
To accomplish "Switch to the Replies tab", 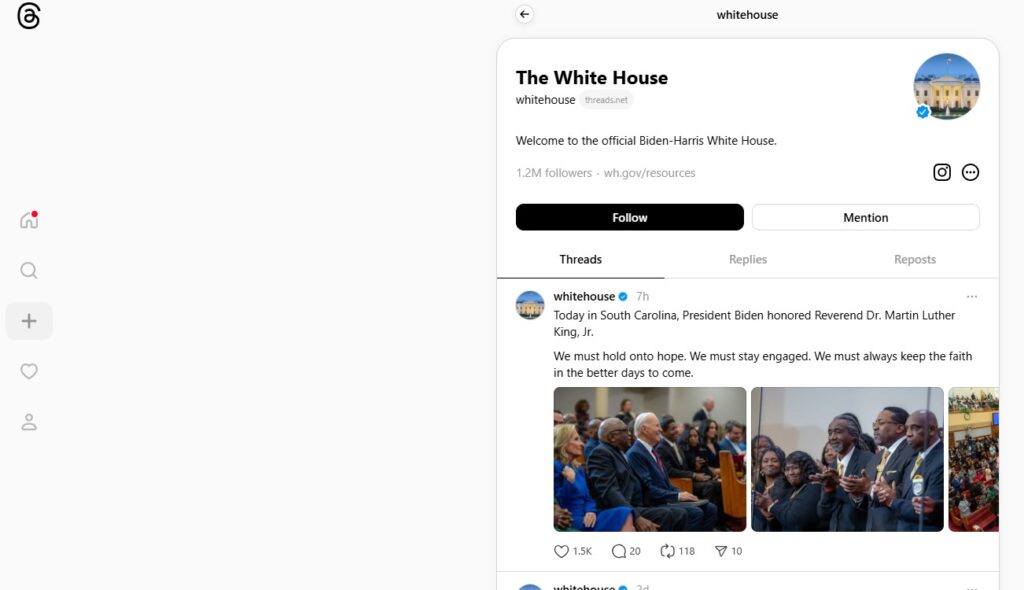I will (x=748, y=259).
